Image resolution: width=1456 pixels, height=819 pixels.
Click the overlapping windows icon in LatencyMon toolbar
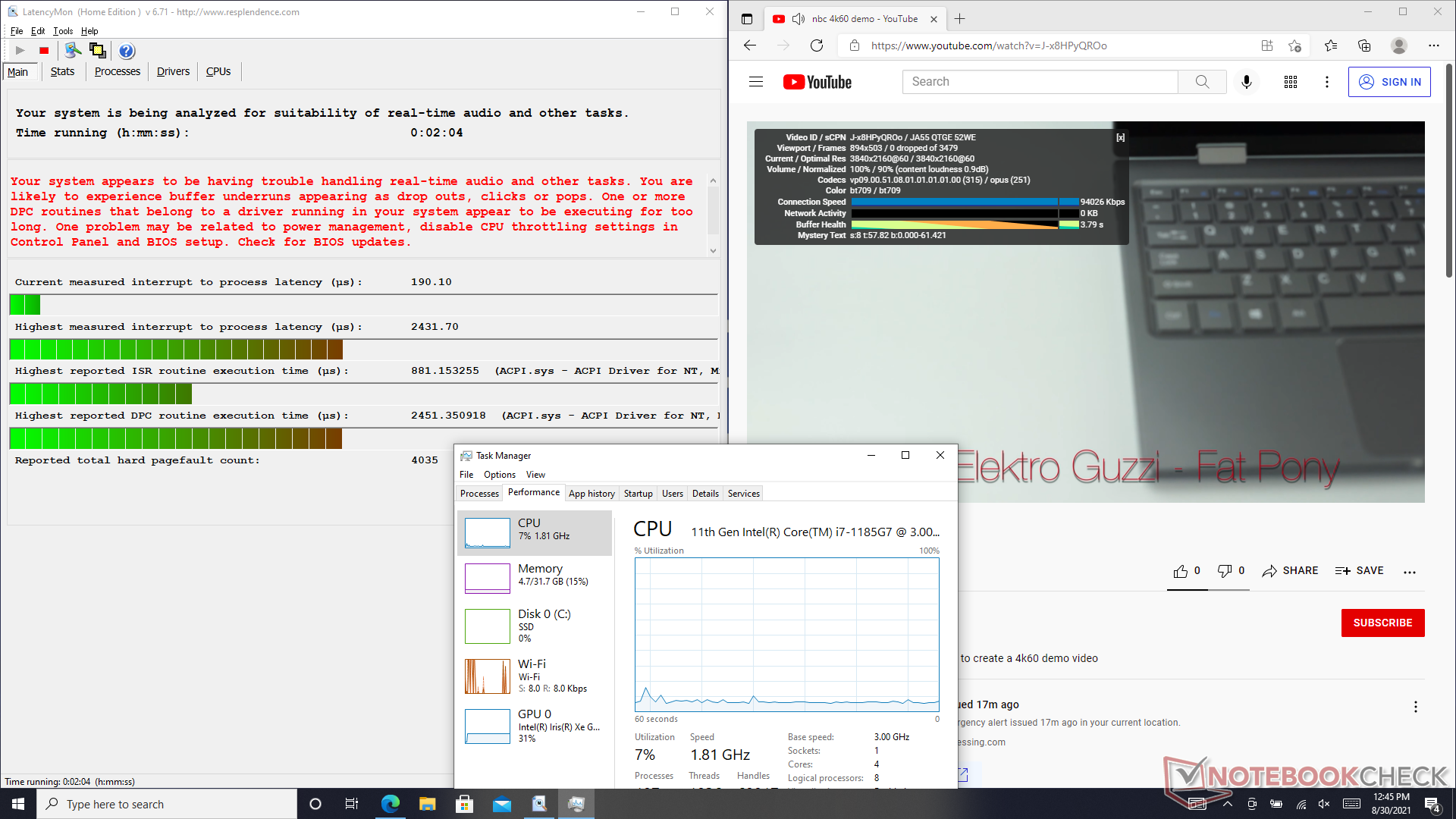pos(97,51)
